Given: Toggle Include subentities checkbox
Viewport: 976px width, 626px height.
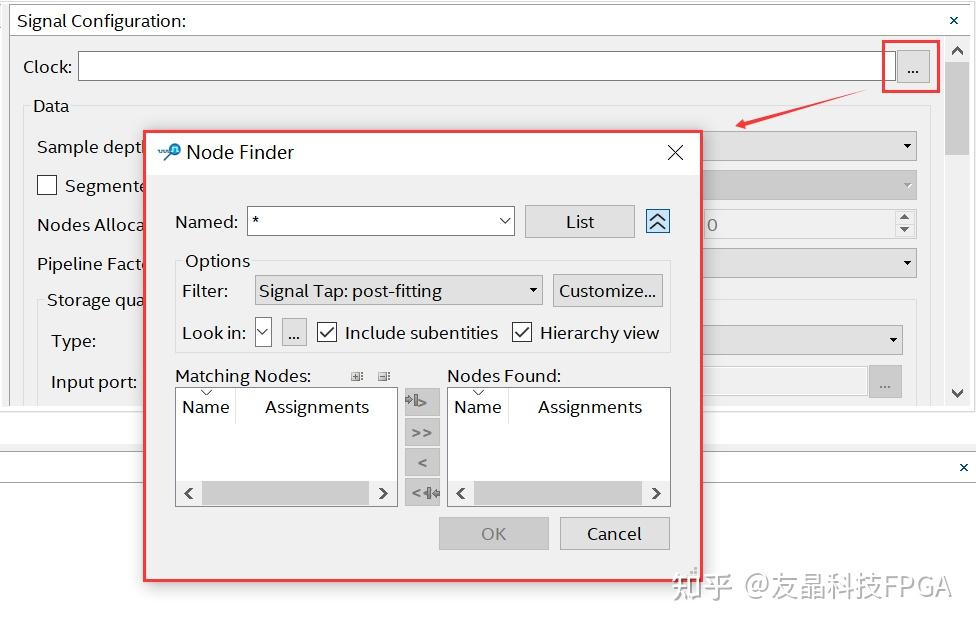Looking at the screenshot, I should [x=327, y=332].
